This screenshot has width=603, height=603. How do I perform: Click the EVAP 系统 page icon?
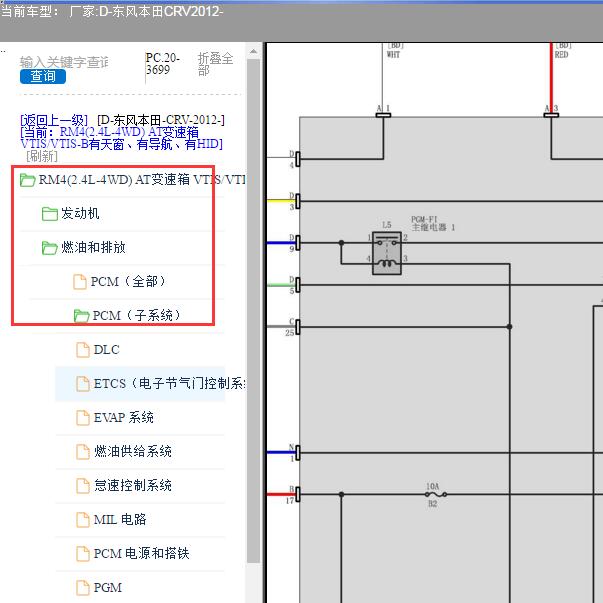[83, 417]
